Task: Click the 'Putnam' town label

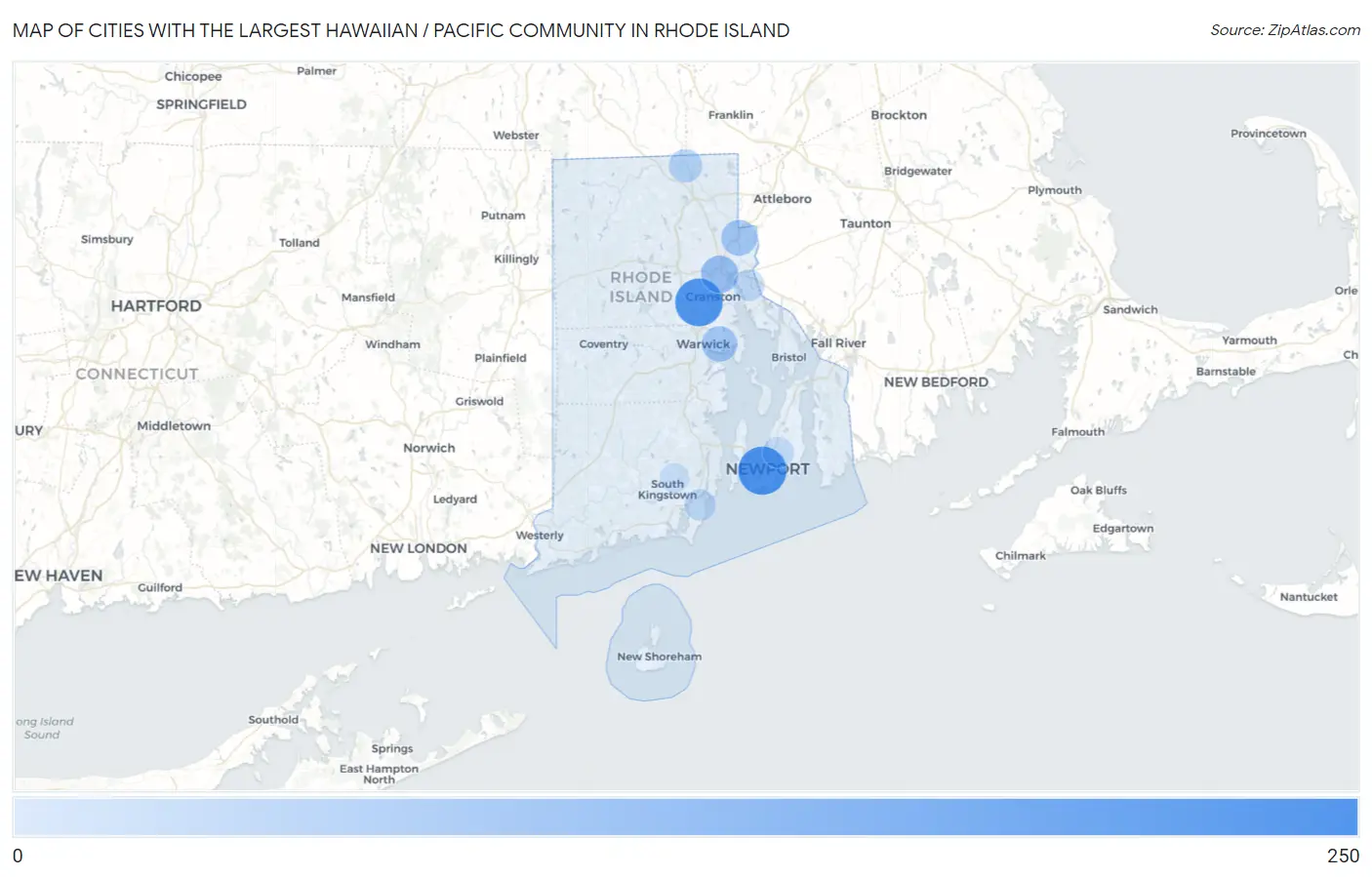Action: 503,216
